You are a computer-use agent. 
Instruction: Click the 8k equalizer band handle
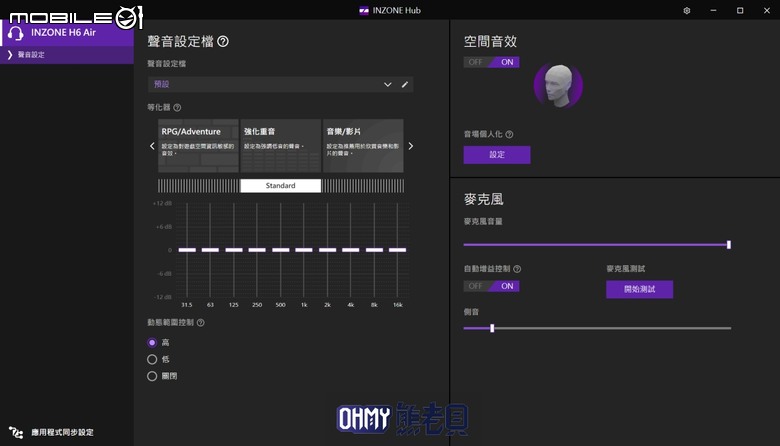(x=374, y=250)
